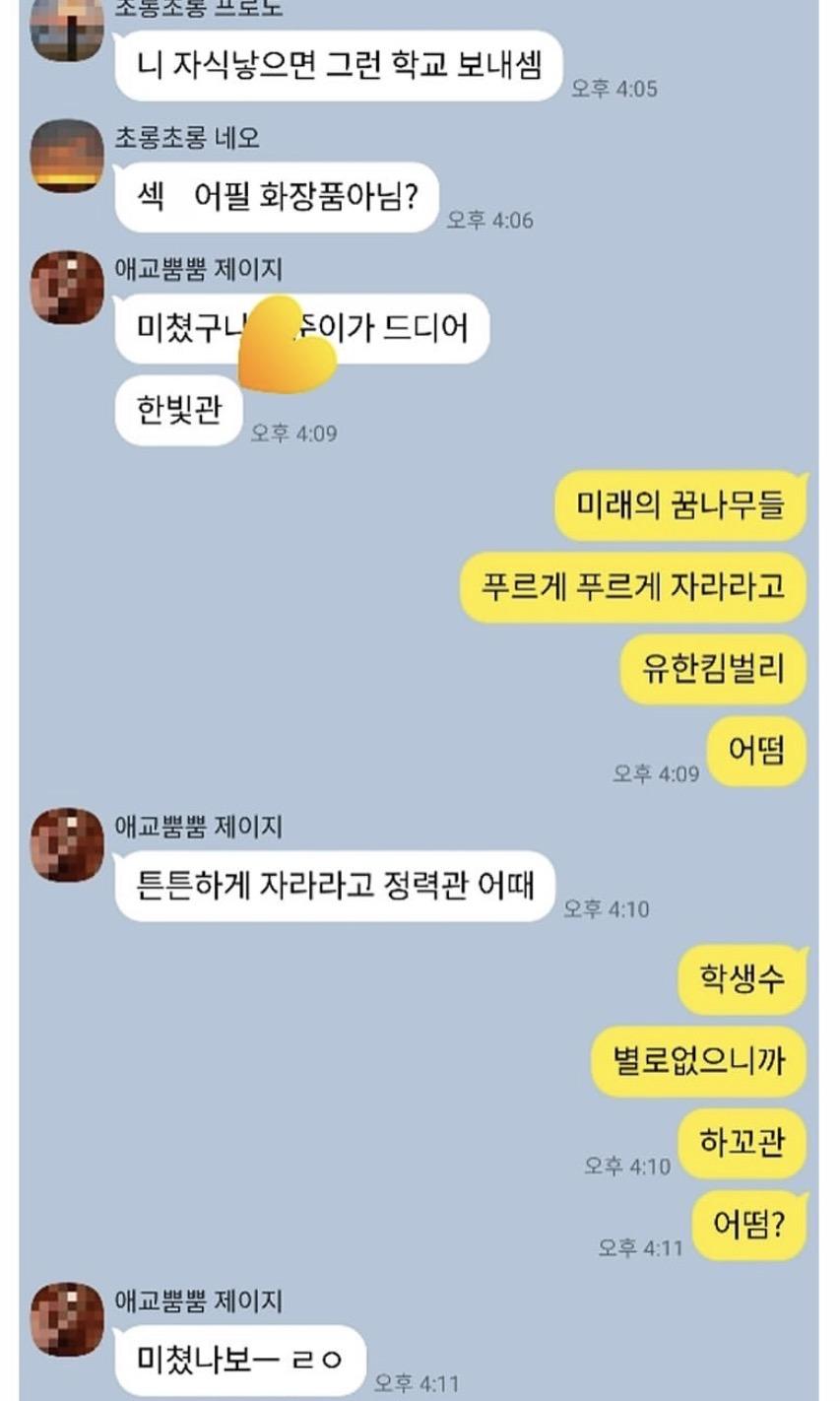Select the yellow 어떰? bubble with question mark
The width and height of the screenshot is (840, 1401).
749,1225
